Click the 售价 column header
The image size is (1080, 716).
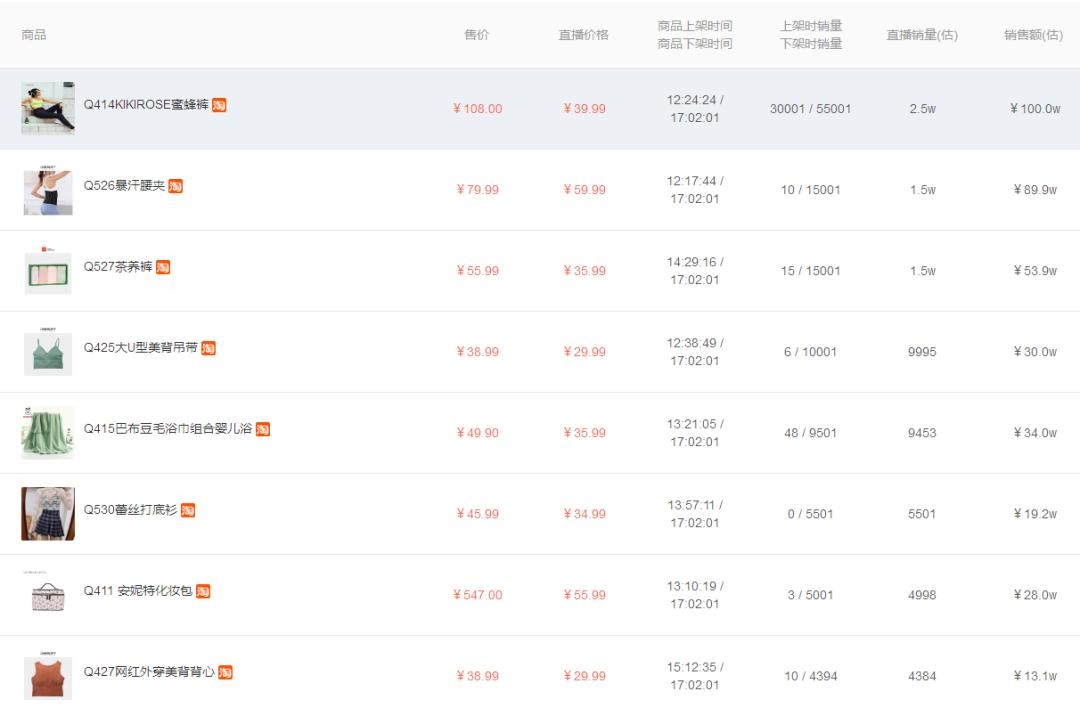pos(477,35)
